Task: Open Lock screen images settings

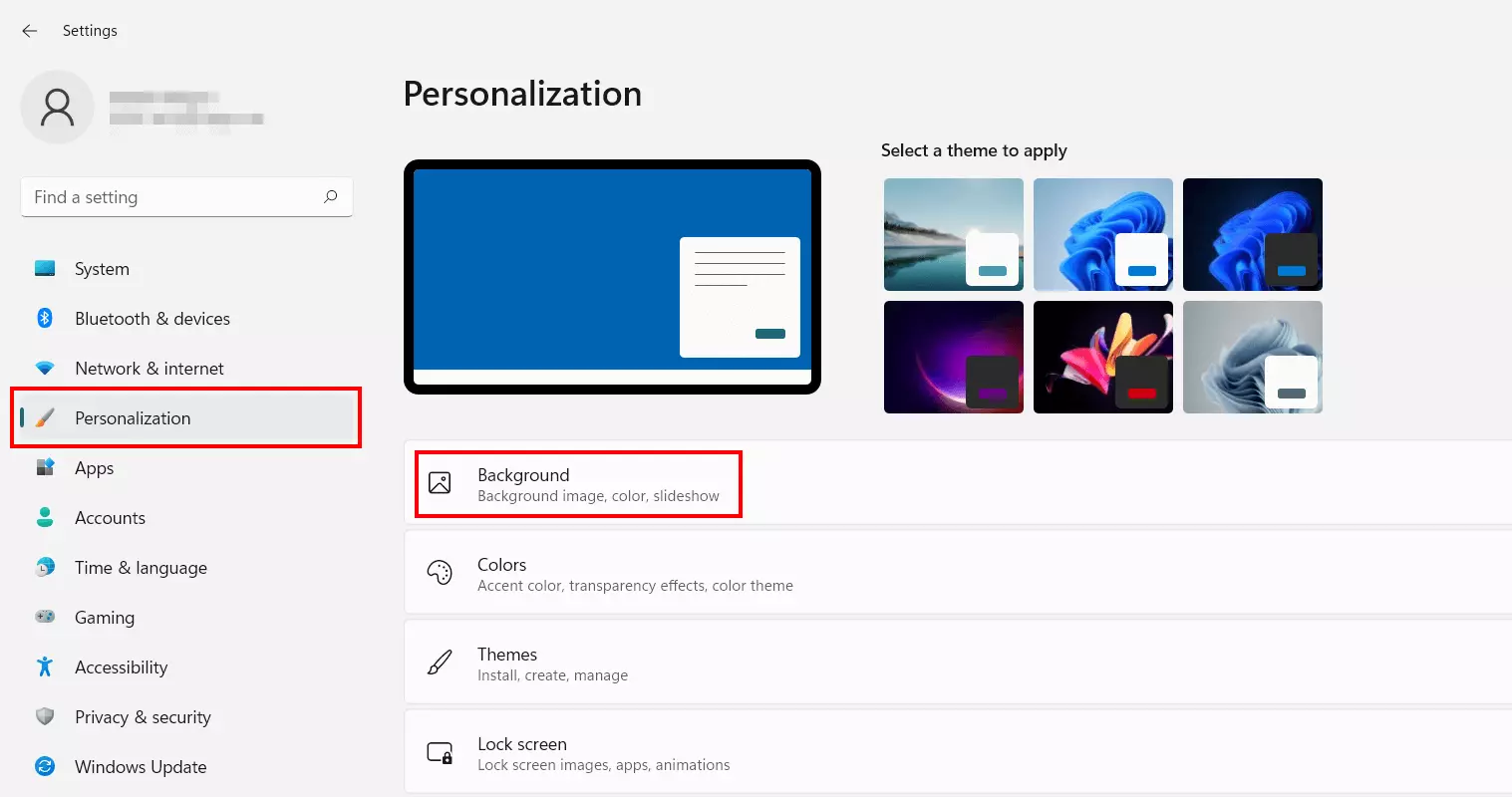Action: click(958, 752)
